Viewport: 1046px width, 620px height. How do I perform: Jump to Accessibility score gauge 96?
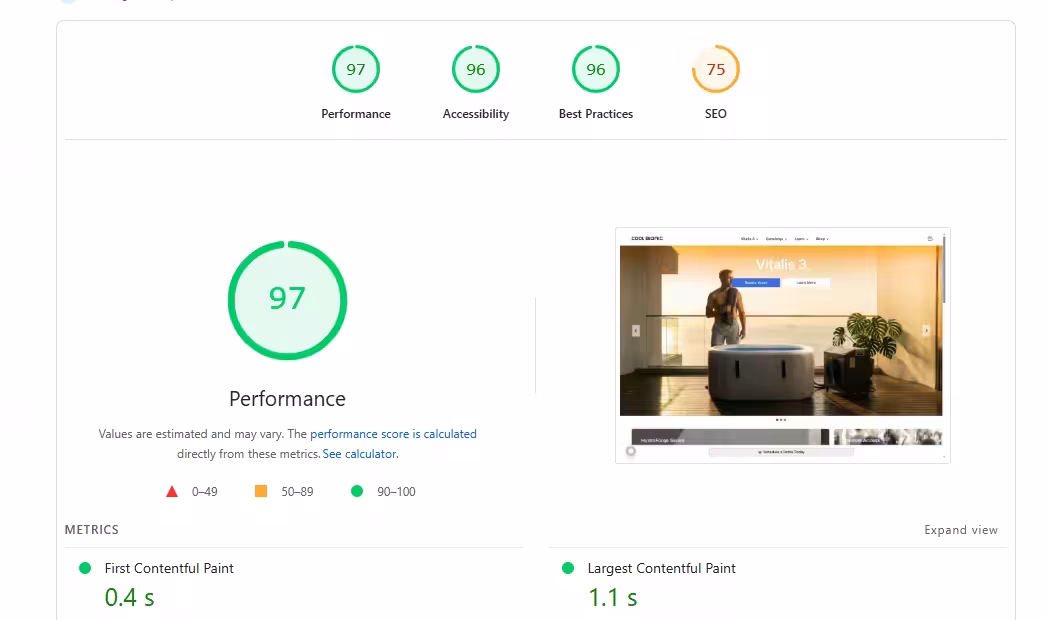pos(476,69)
